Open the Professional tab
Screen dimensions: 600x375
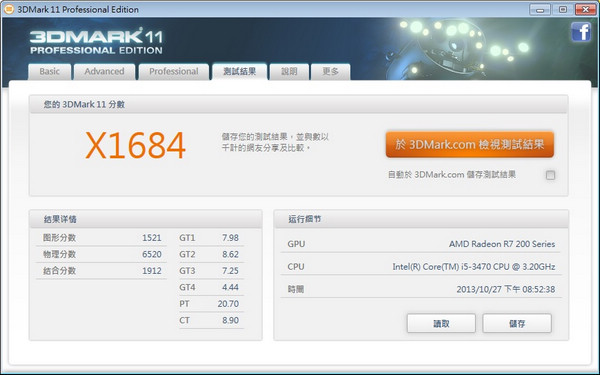click(x=174, y=72)
